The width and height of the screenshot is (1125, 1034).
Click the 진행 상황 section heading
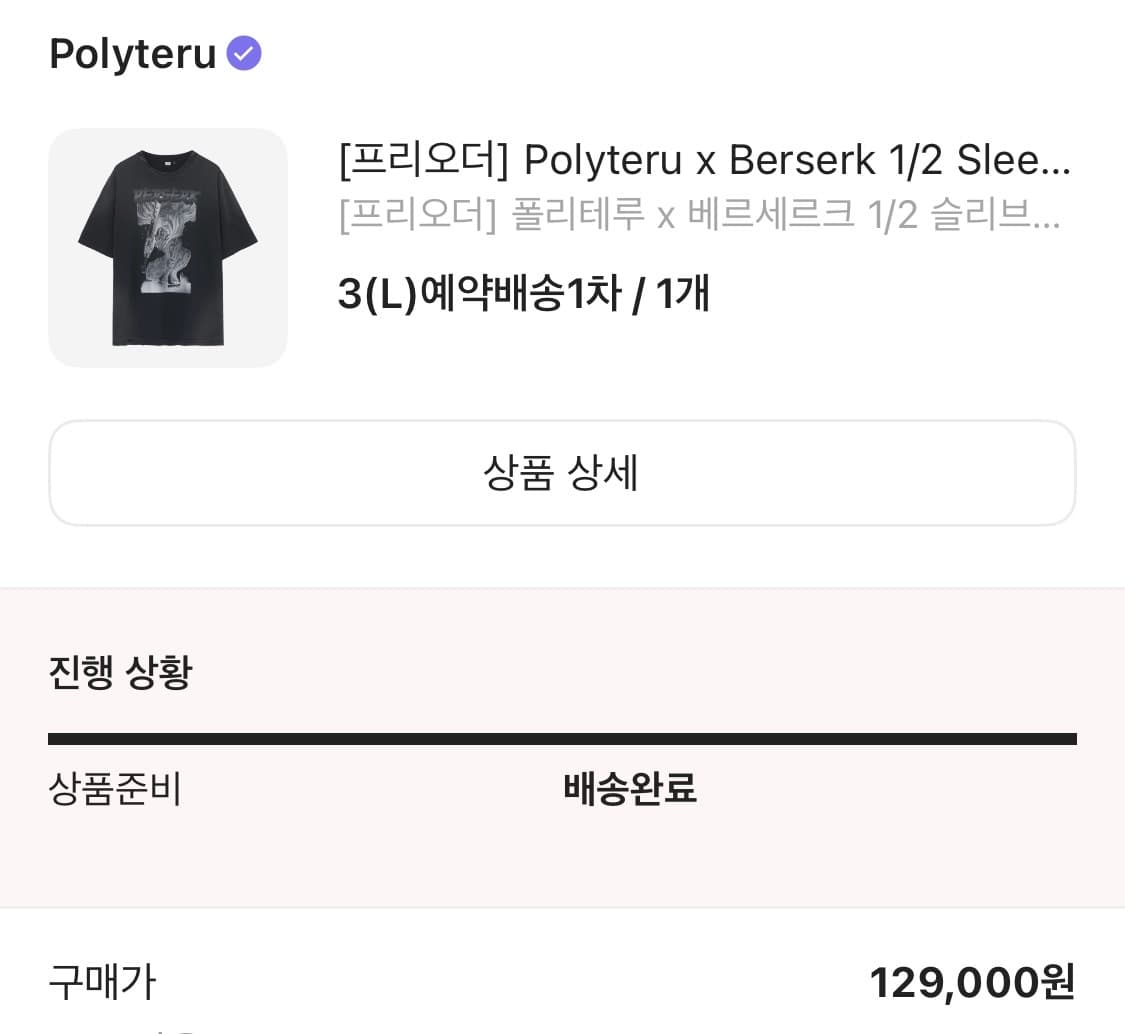[120, 673]
